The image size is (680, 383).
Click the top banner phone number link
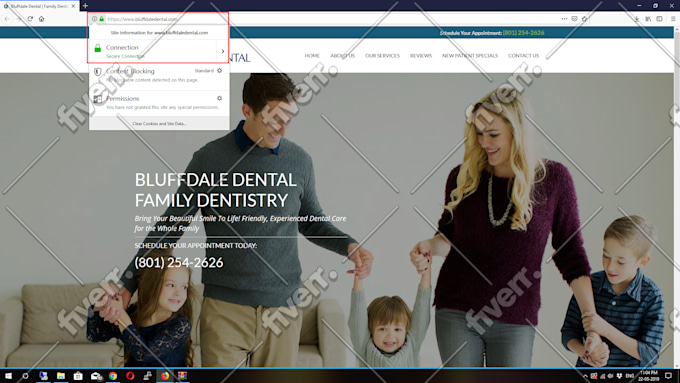point(523,33)
